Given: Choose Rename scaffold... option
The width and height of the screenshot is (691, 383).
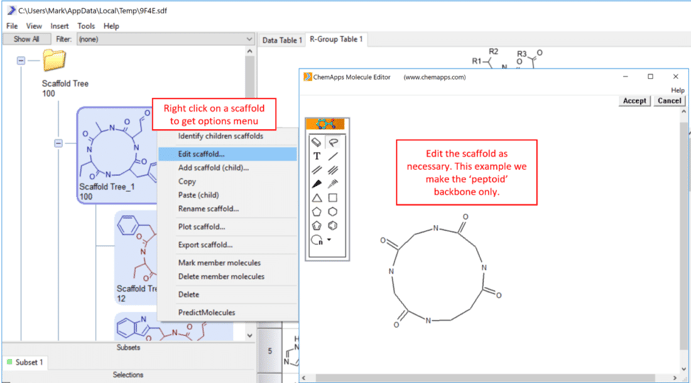Looking at the screenshot, I should pyautogui.click(x=227, y=208).
